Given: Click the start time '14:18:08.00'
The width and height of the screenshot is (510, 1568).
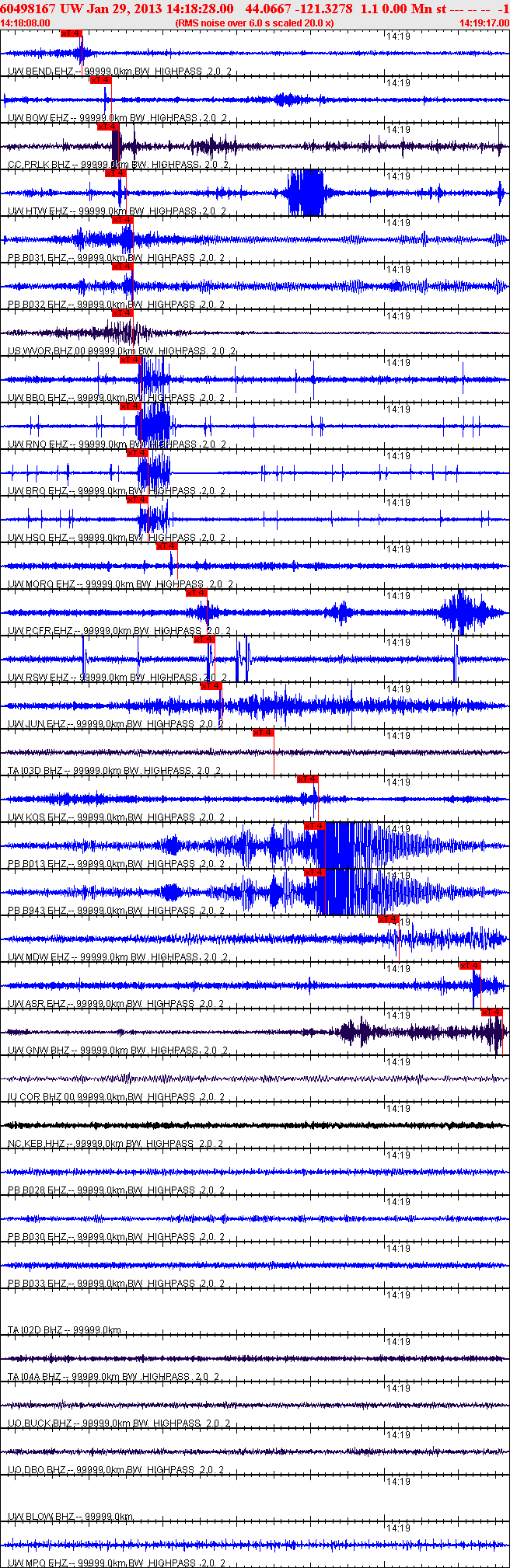Looking at the screenshot, I should (26, 23).
